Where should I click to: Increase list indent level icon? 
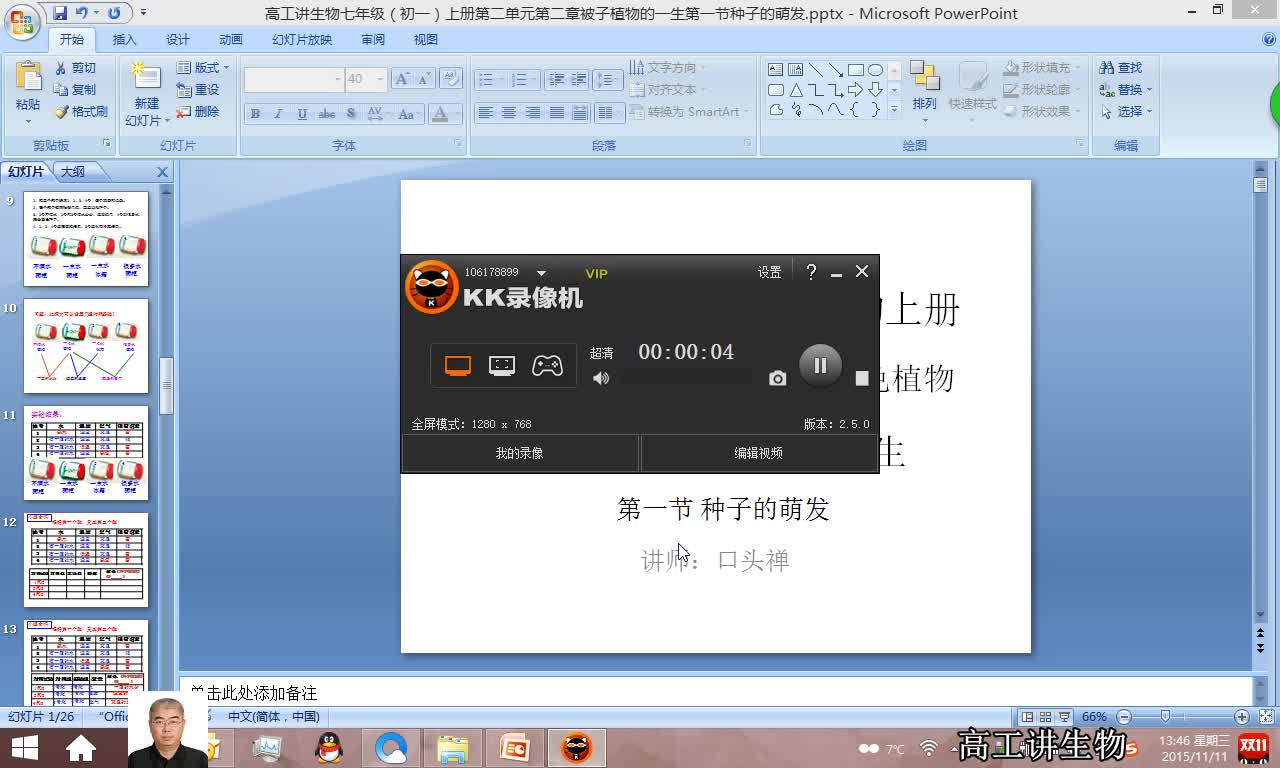[580, 79]
